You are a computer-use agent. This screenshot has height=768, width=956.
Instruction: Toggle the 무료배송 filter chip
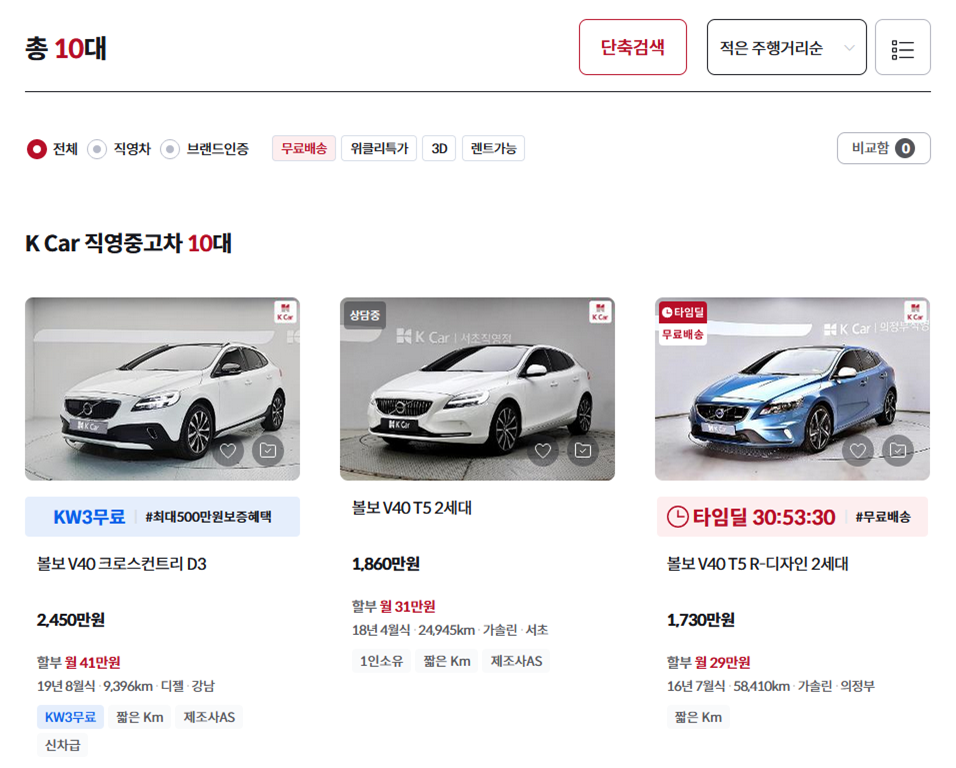pyautogui.click(x=304, y=148)
